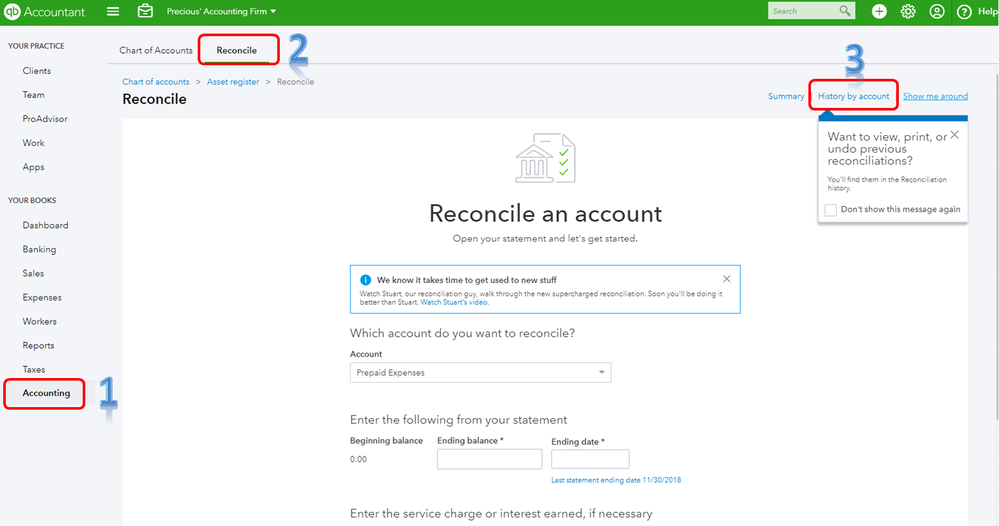Open the Precious' Accounting Firm client dropdown
Screen dimensions: 999x526
(x=221, y=11)
